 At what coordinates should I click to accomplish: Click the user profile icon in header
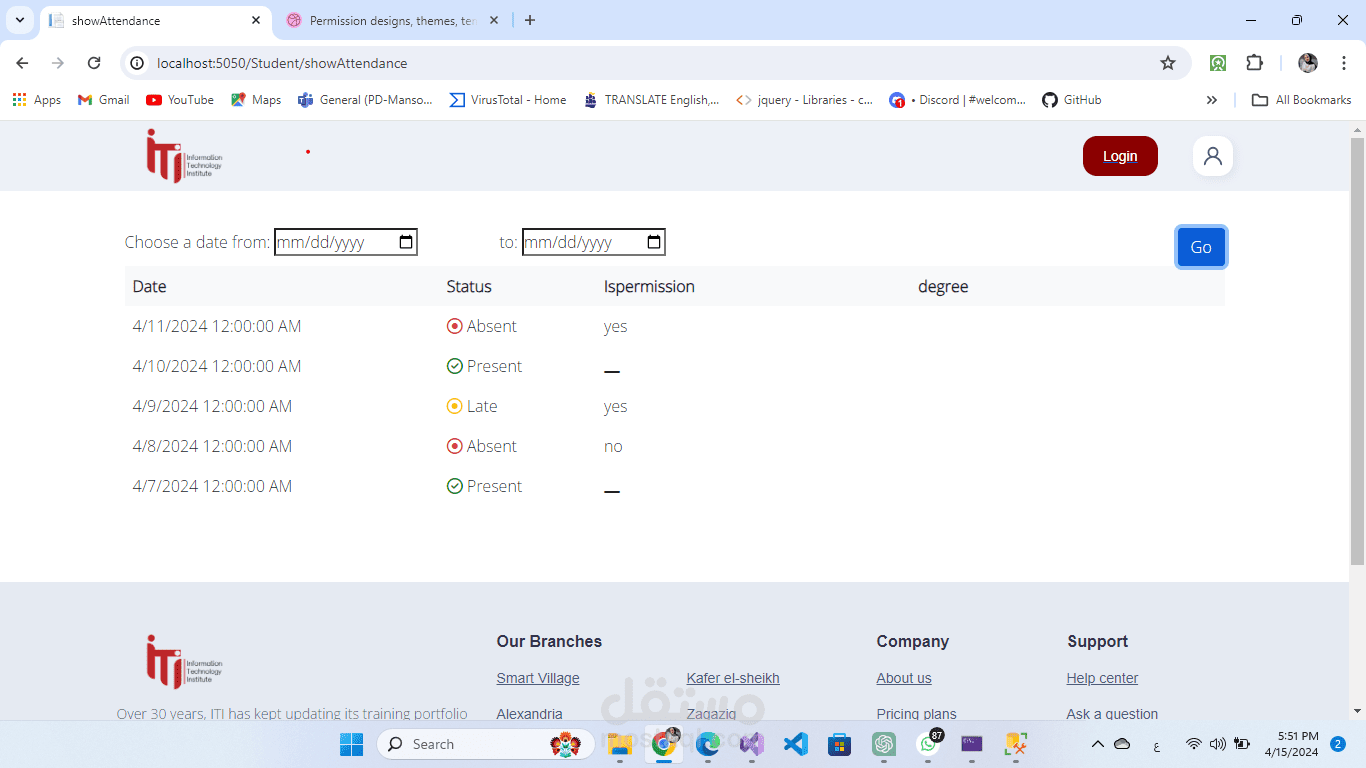tap(1213, 156)
